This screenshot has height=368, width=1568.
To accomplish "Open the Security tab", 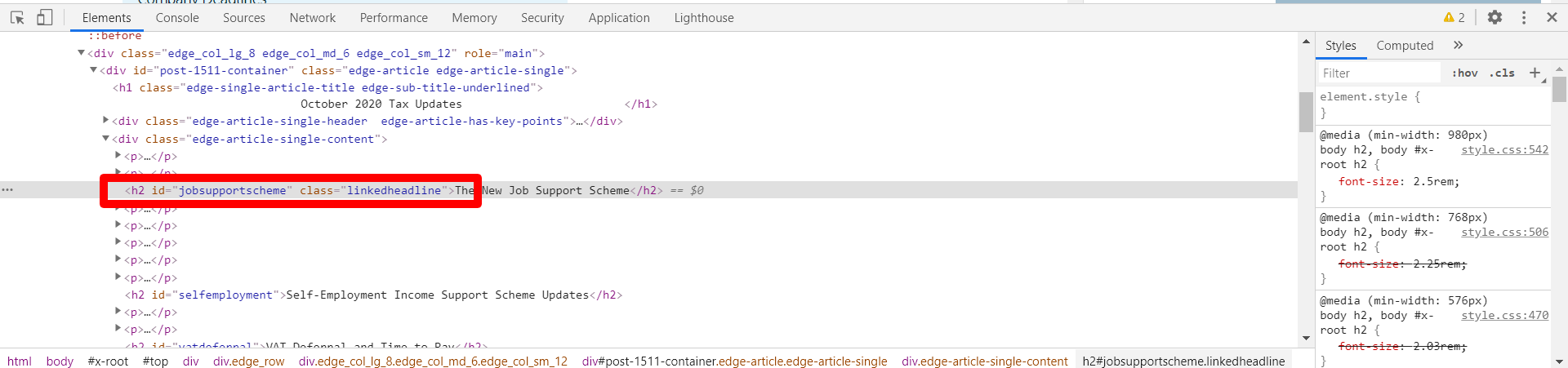I will (x=542, y=17).
